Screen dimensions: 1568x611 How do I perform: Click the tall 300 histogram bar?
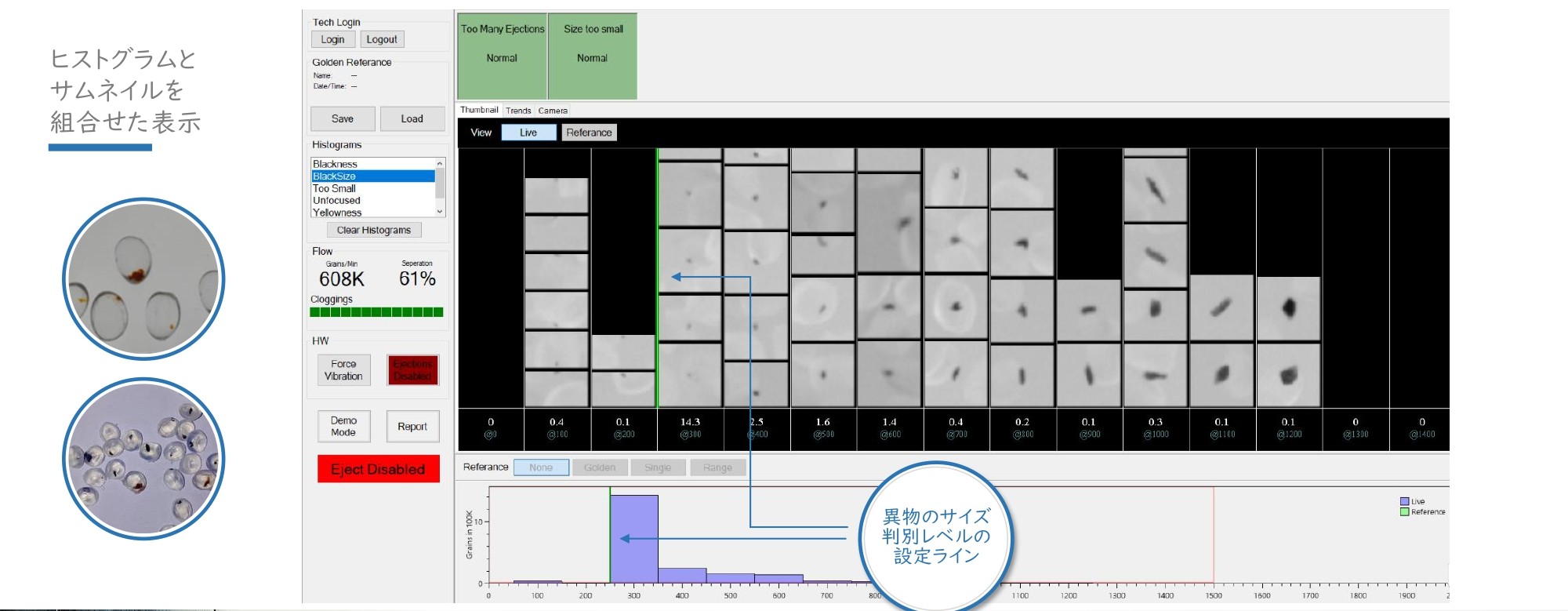tap(633, 539)
